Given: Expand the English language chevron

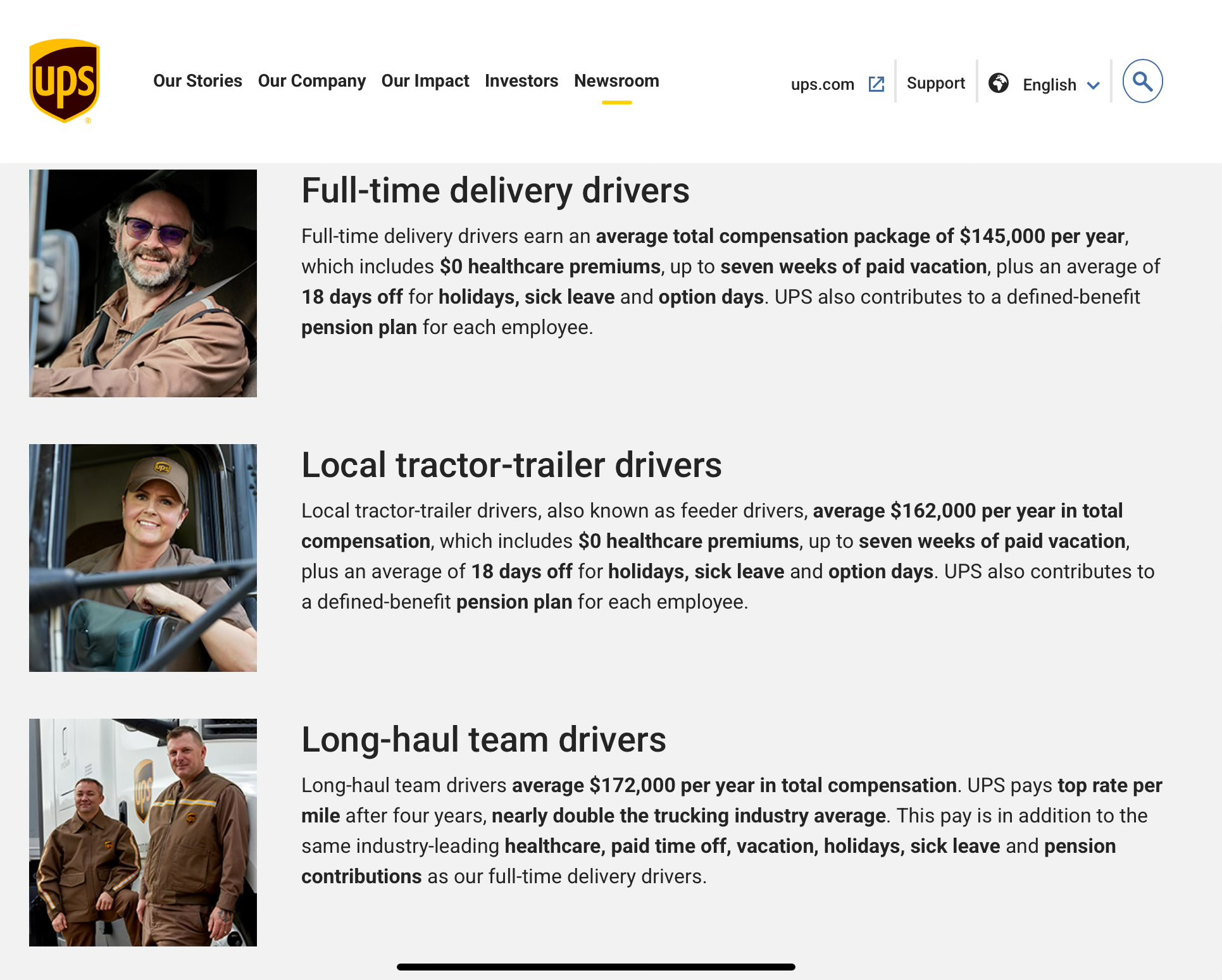Looking at the screenshot, I should (x=1093, y=85).
